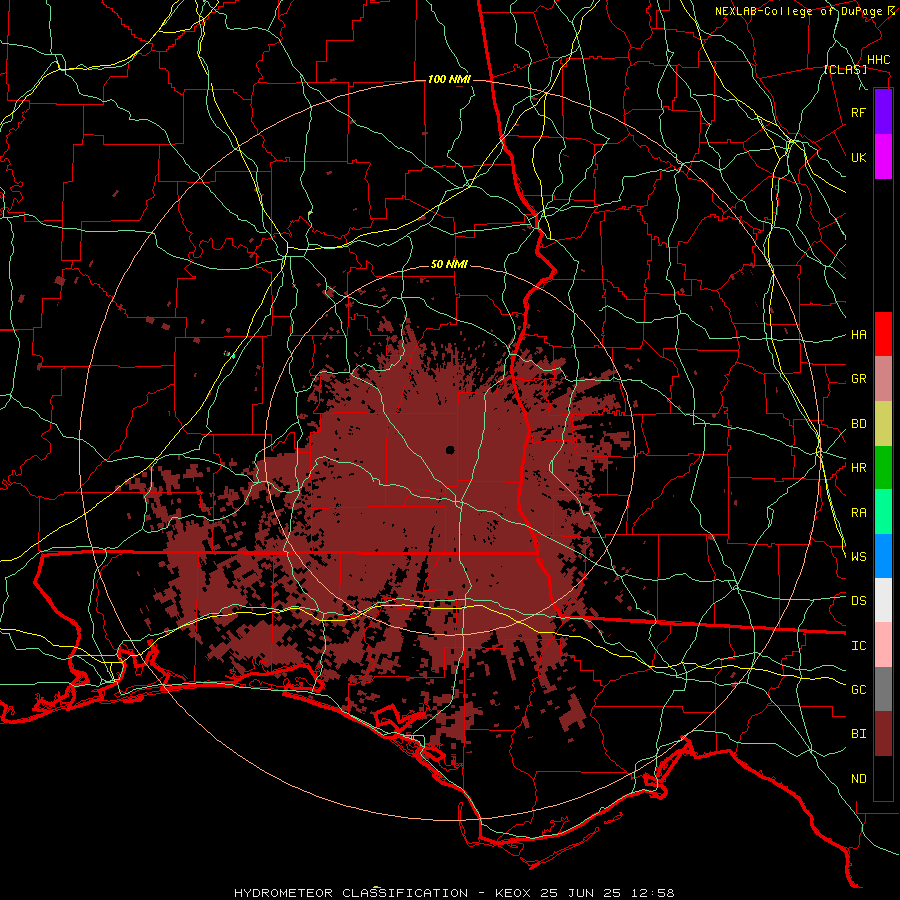The image size is (900, 900).
Task: Click the radar site center dot
Action: pyautogui.click(x=450, y=450)
